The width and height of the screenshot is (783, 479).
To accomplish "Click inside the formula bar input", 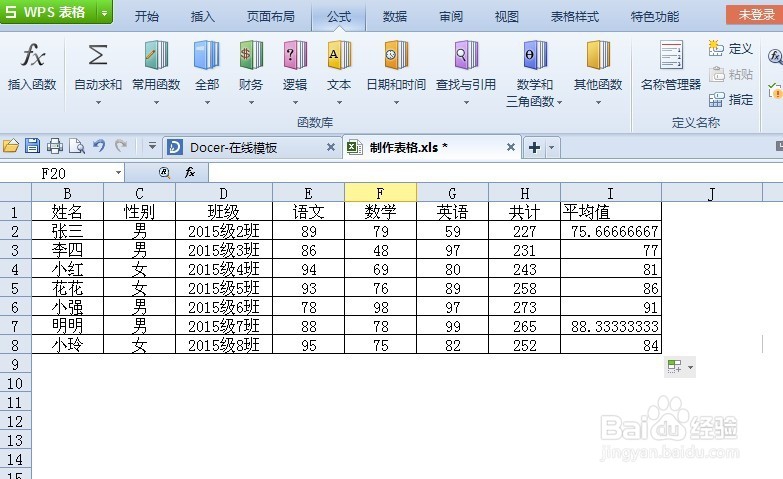I will 494,173.
